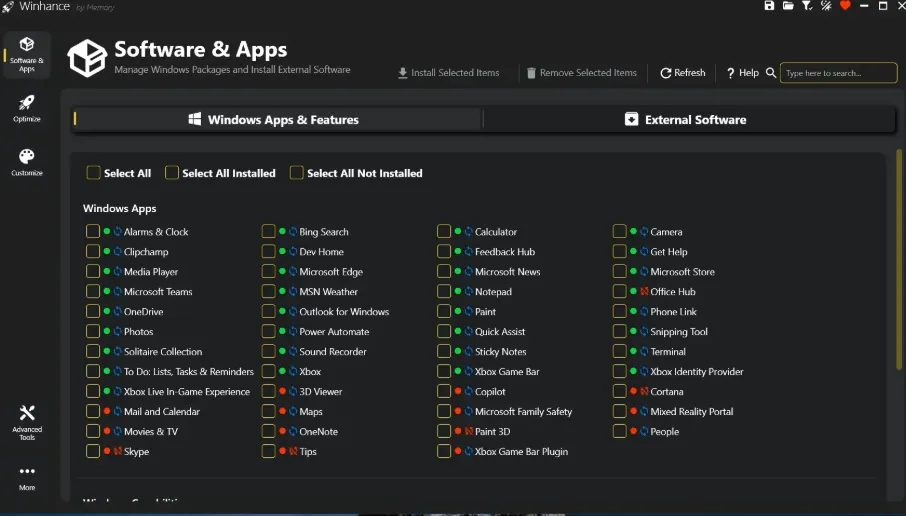906x516 pixels.
Task: Open Advanced Tools in the sidebar
Action: point(27,422)
